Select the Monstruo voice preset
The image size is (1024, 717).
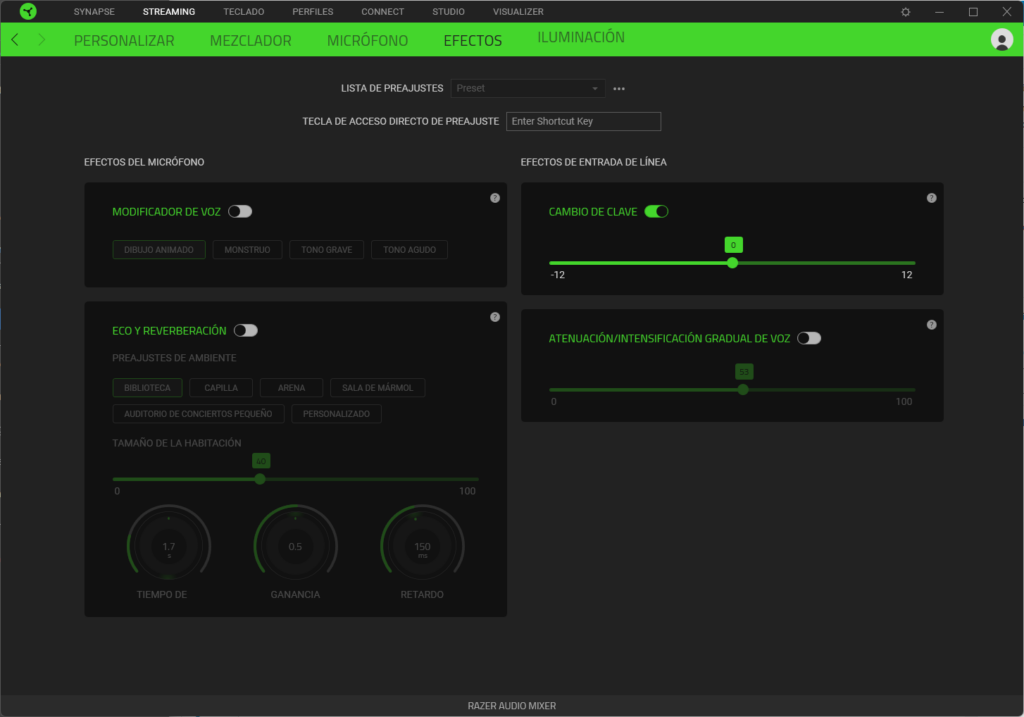click(x=247, y=250)
